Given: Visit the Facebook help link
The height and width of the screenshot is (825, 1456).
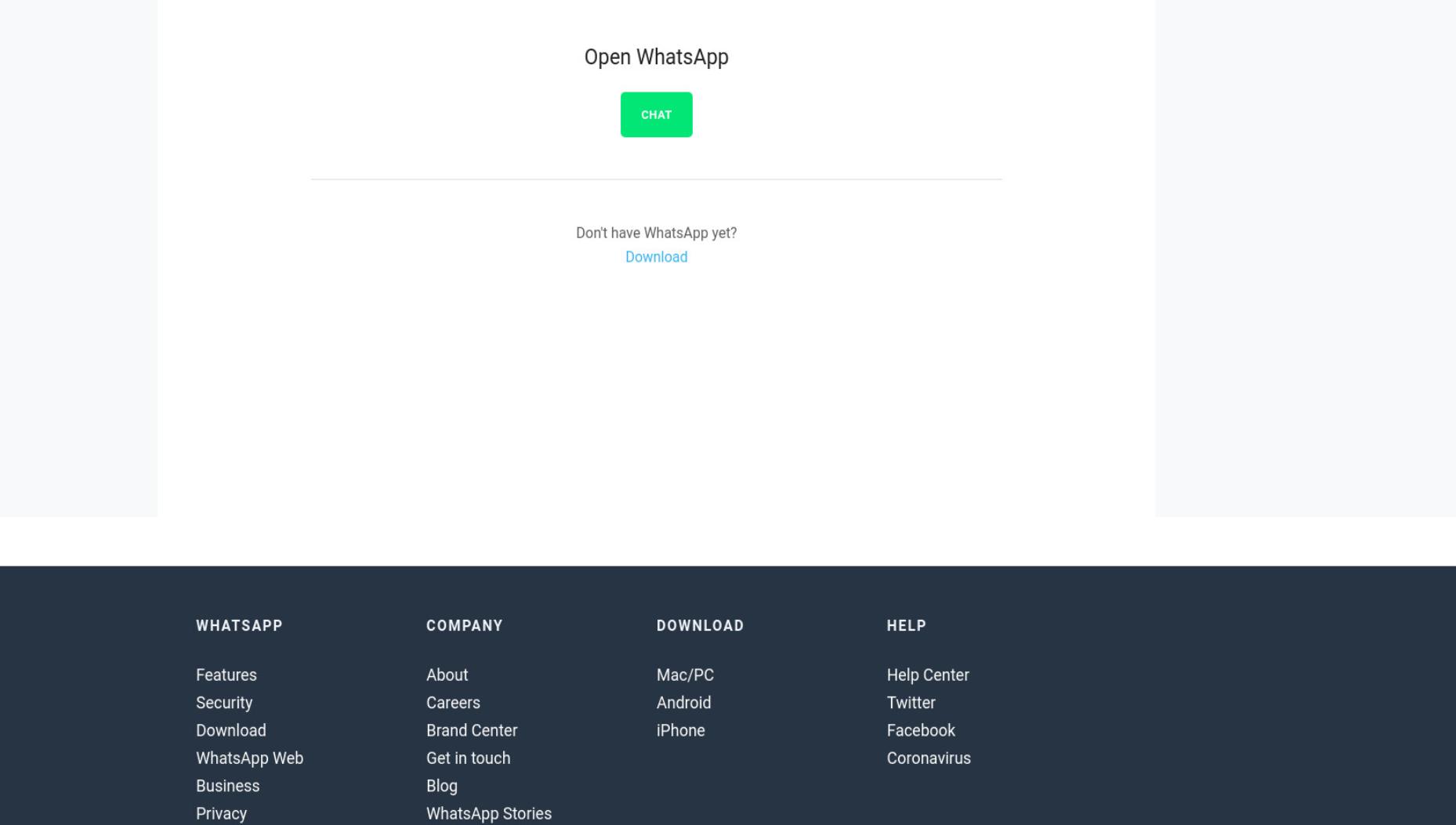Looking at the screenshot, I should [921, 730].
